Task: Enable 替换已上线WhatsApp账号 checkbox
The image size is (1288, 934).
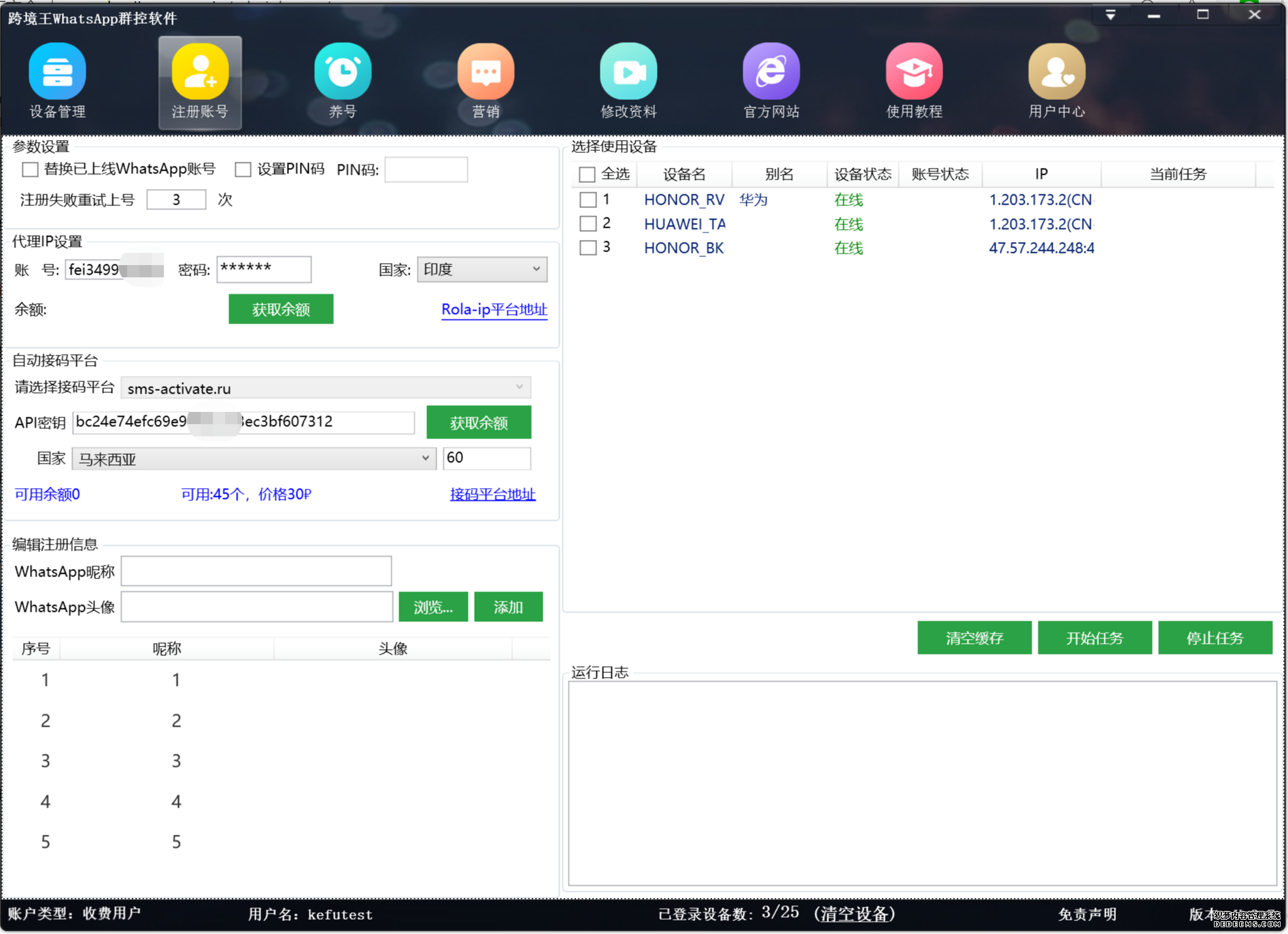Action: point(30,169)
